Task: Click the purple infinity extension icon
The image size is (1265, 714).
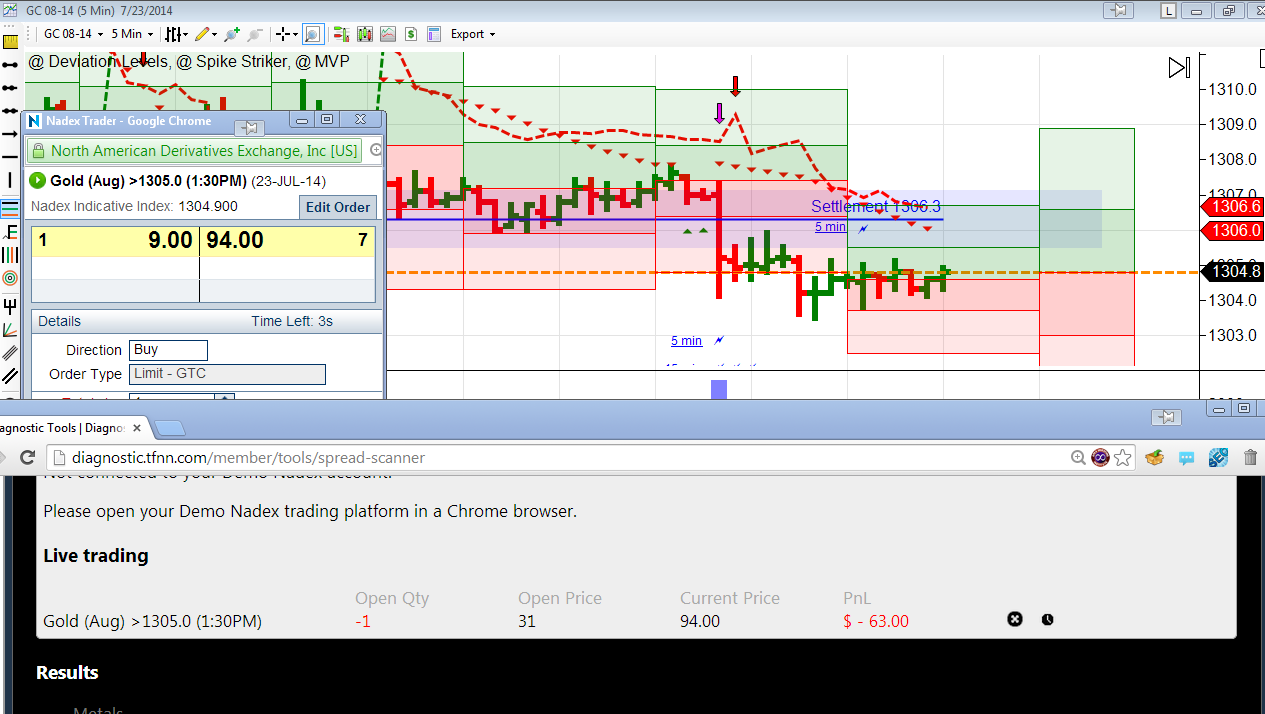Action: tap(1100, 457)
